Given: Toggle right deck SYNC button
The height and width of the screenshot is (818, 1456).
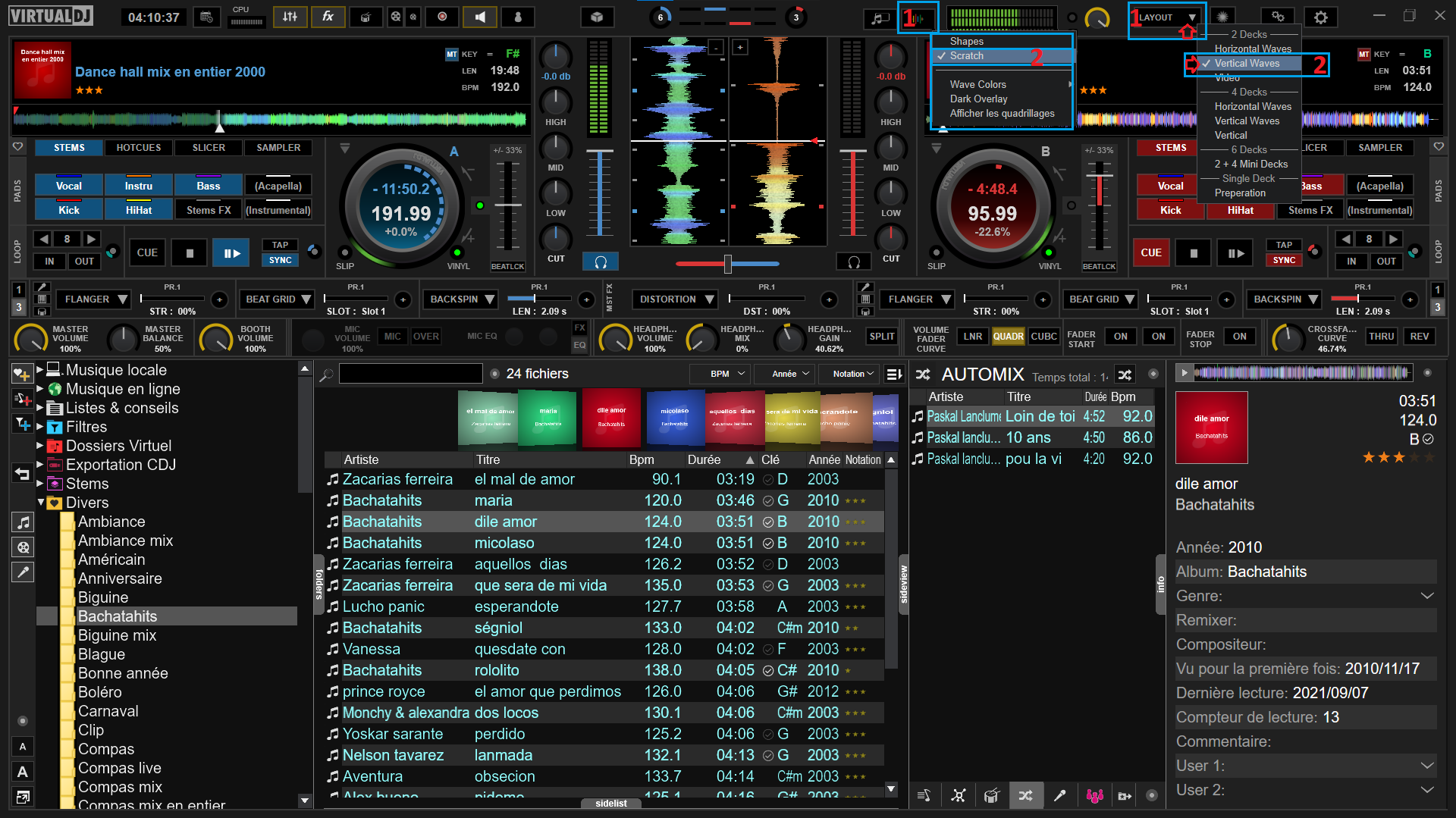Looking at the screenshot, I should coord(1284,260).
